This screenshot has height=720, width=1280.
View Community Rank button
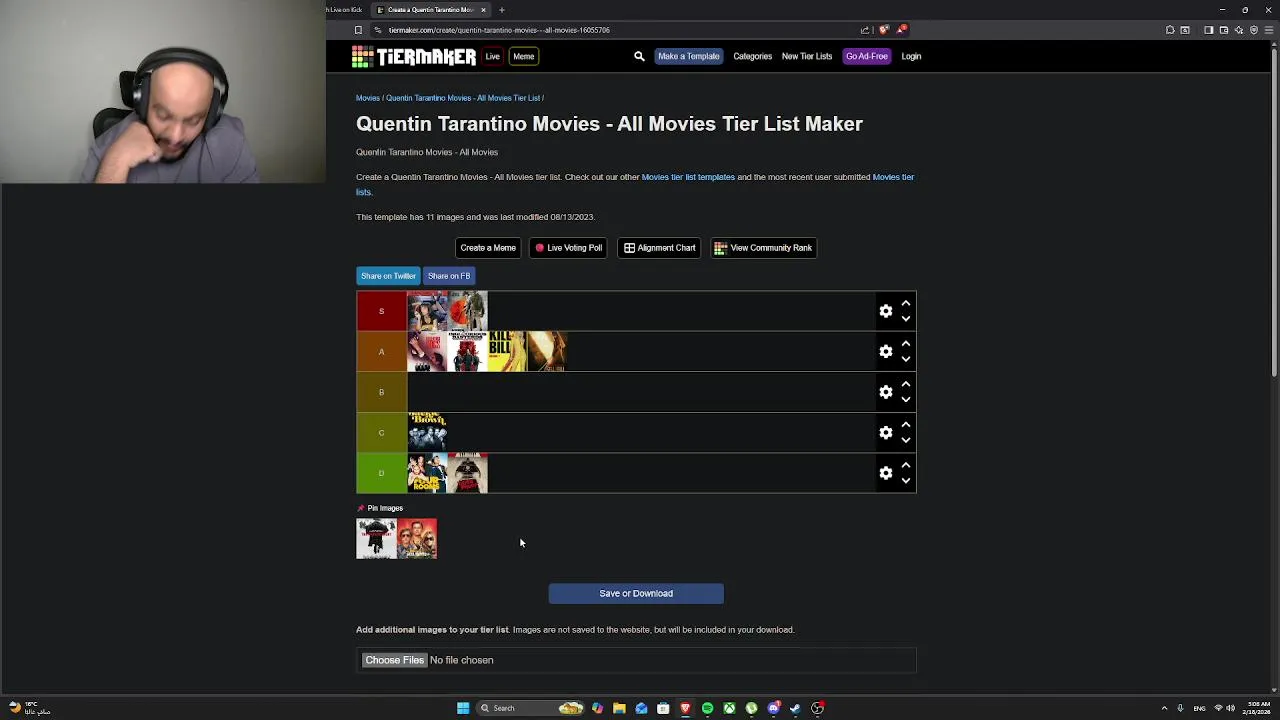[x=763, y=248]
